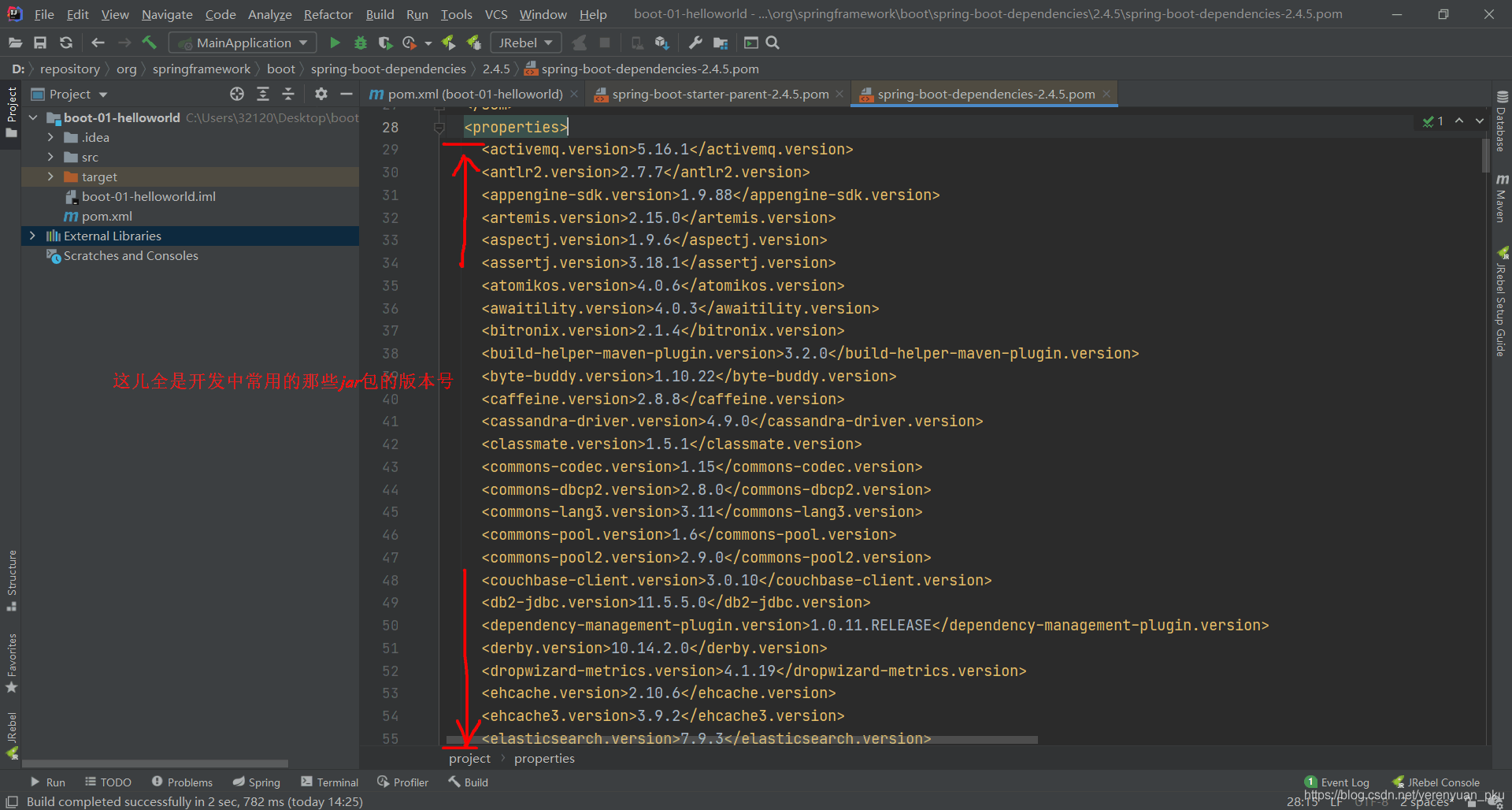Viewport: 1512px width, 810px height.
Task: Click the Open folder toolbar icon
Action: click(15, 43)
